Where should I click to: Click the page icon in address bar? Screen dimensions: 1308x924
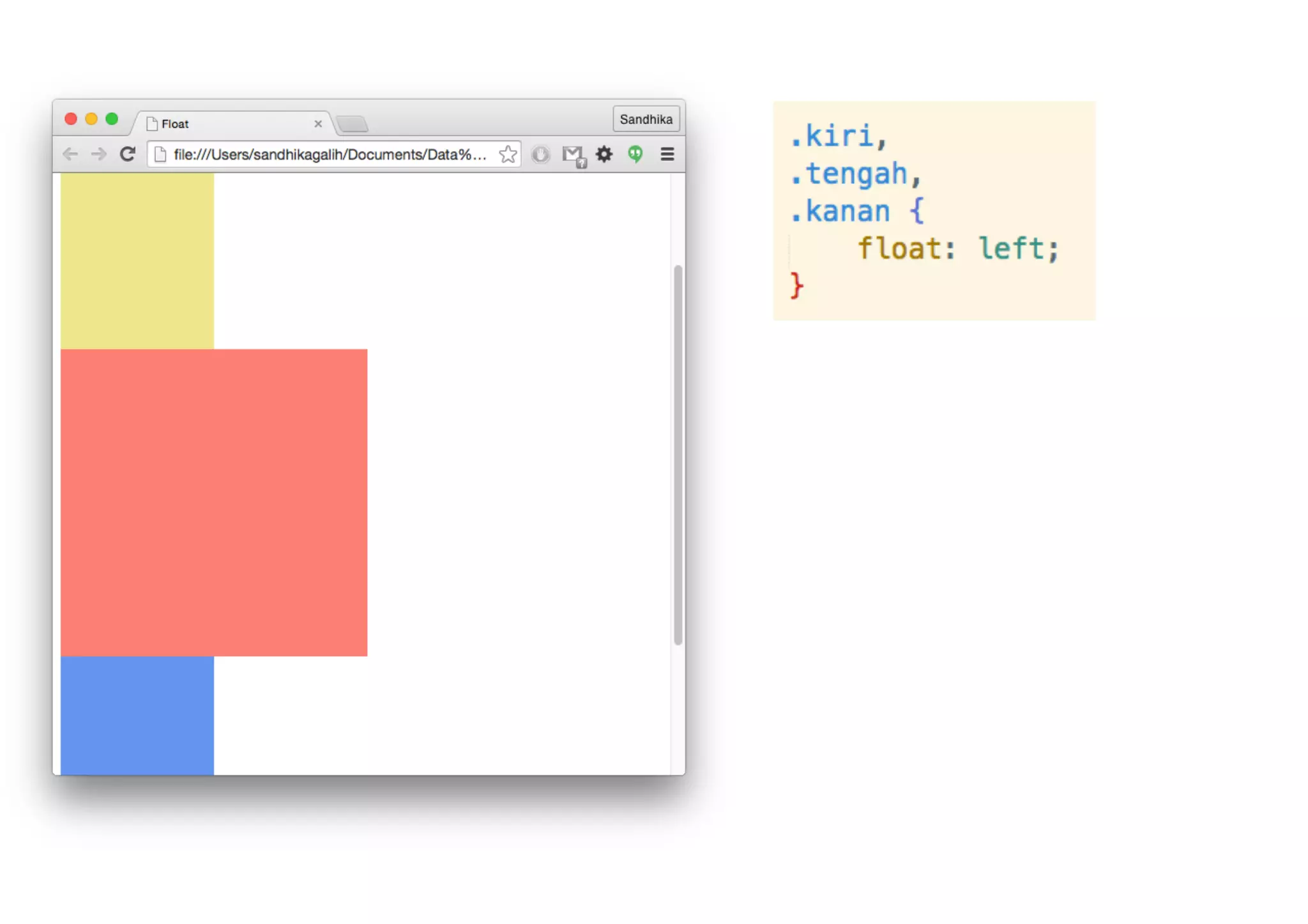tap(161, 154)
